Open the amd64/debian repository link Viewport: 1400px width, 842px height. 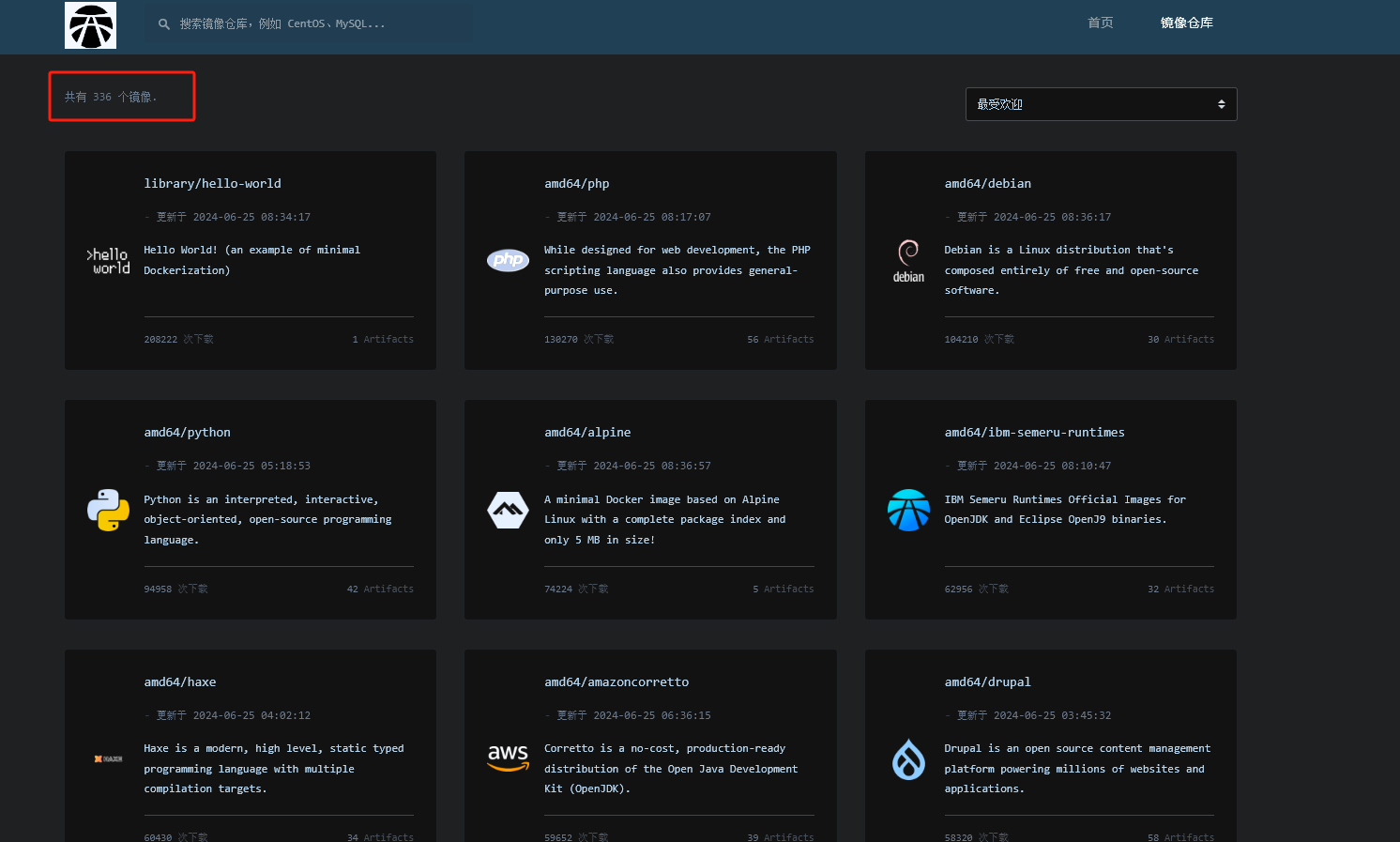coord(988,184)
